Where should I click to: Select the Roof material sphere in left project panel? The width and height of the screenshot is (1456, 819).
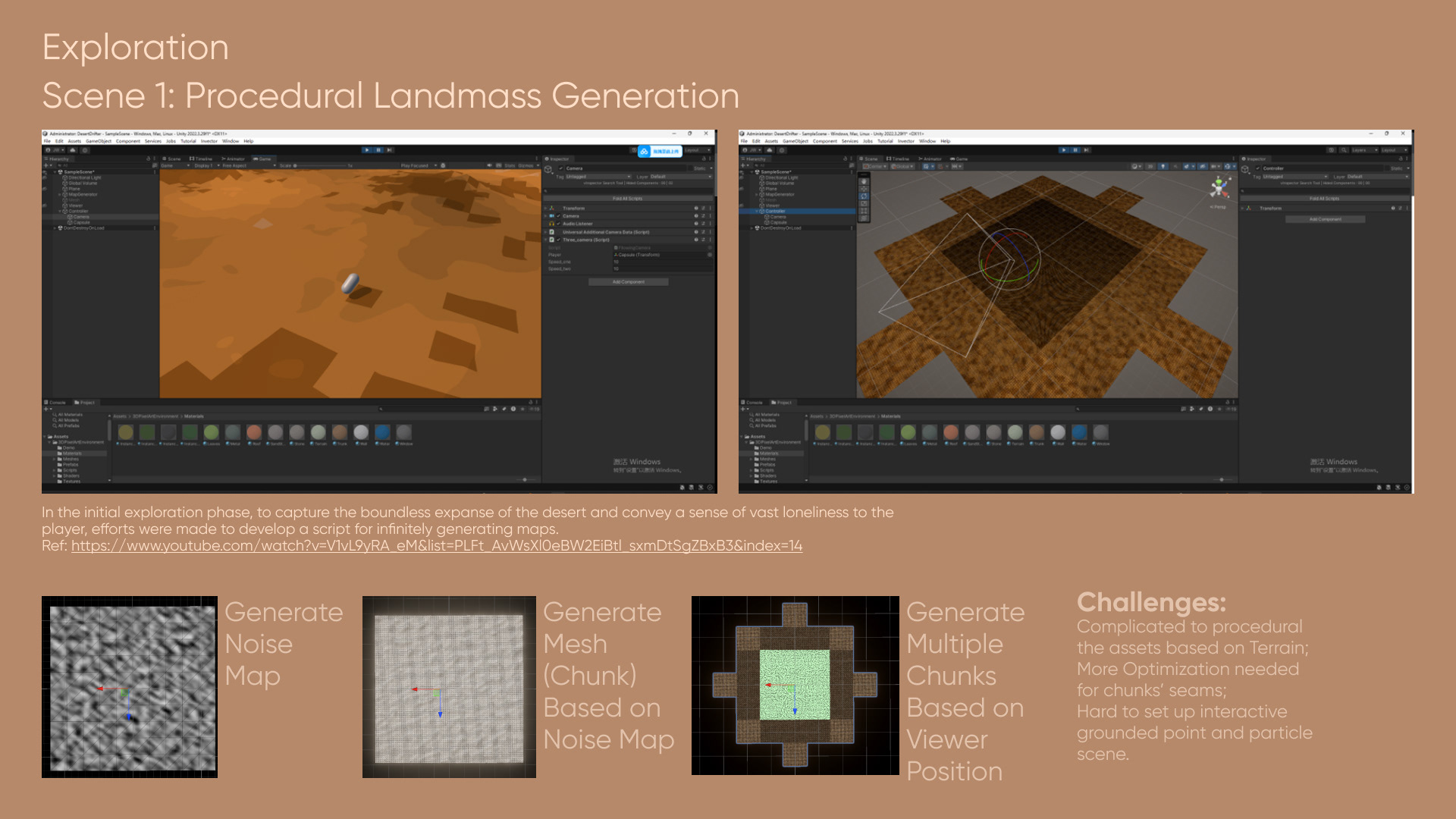pyautogui.click(x=254, y=432)
